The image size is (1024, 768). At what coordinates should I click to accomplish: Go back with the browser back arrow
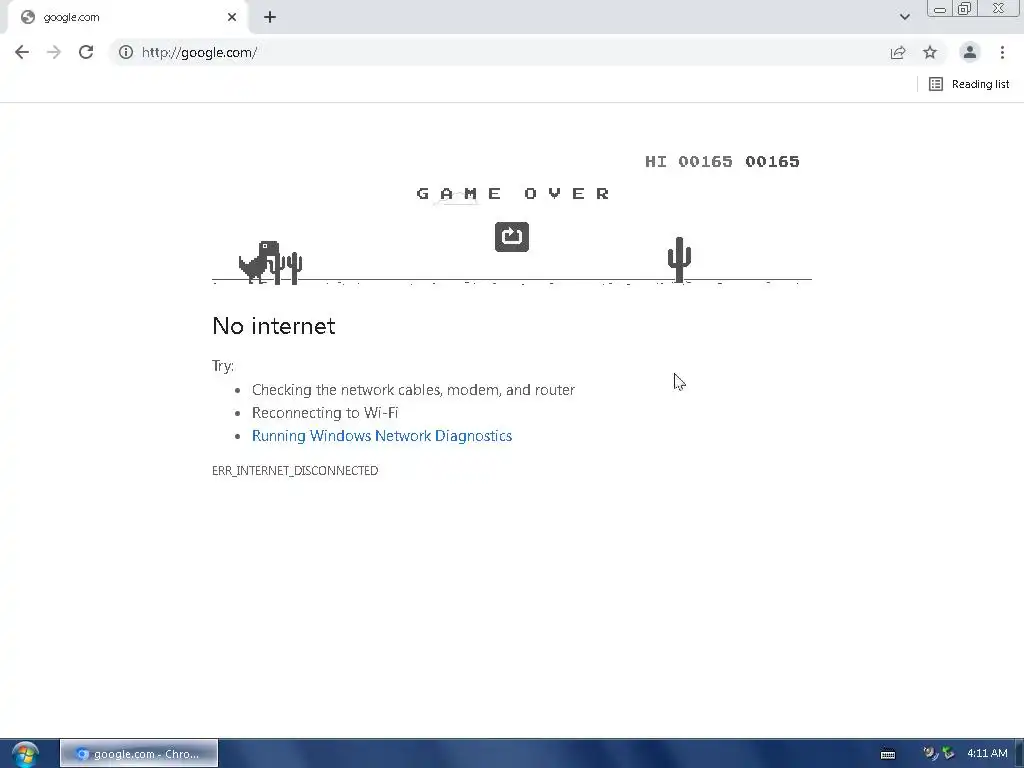22,52
